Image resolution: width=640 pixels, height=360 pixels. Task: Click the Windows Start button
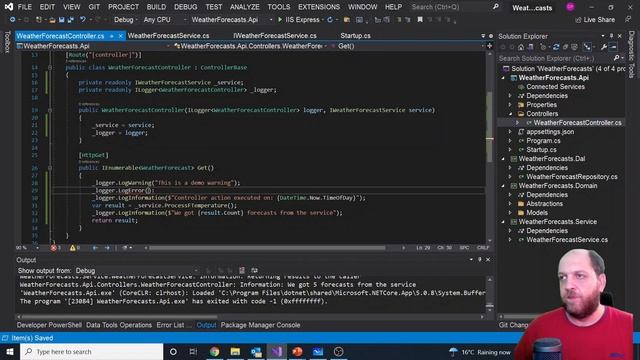(x=10, y=351)
